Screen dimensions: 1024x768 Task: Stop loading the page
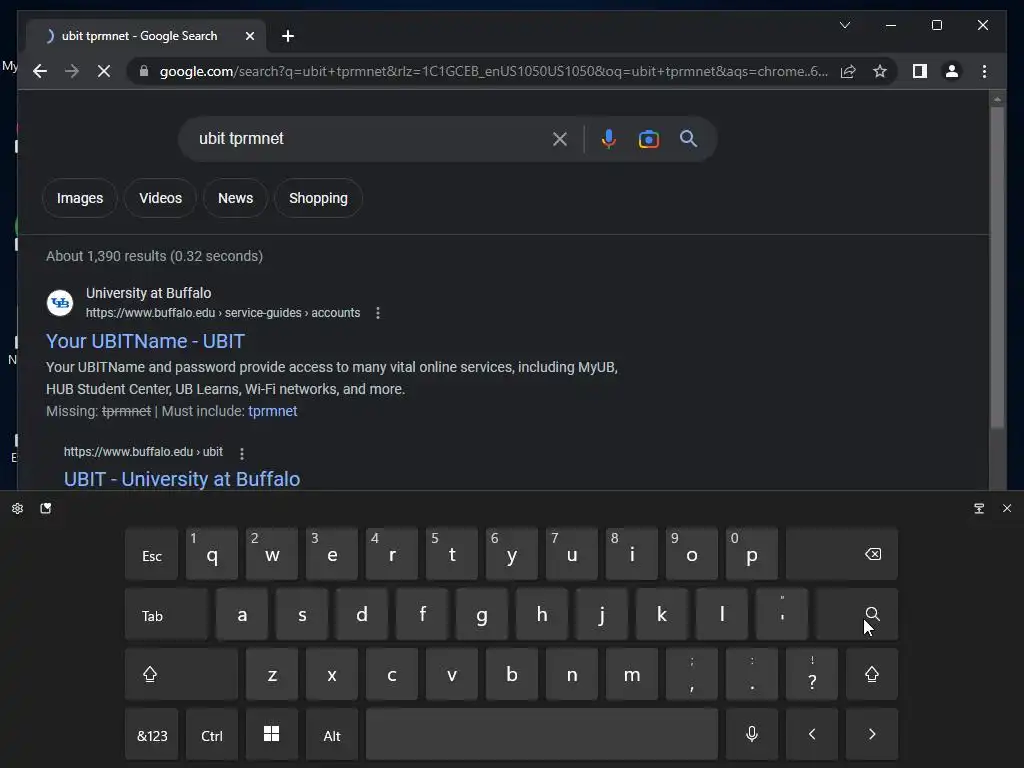coord(104,71)
